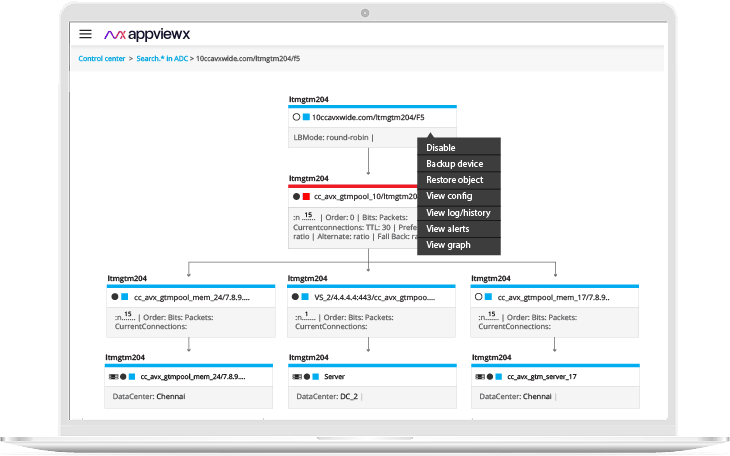The height and width of the screenshot is (456, 730).
Task: Click the AppViewX logo
Action: click(x=149, y=33)
